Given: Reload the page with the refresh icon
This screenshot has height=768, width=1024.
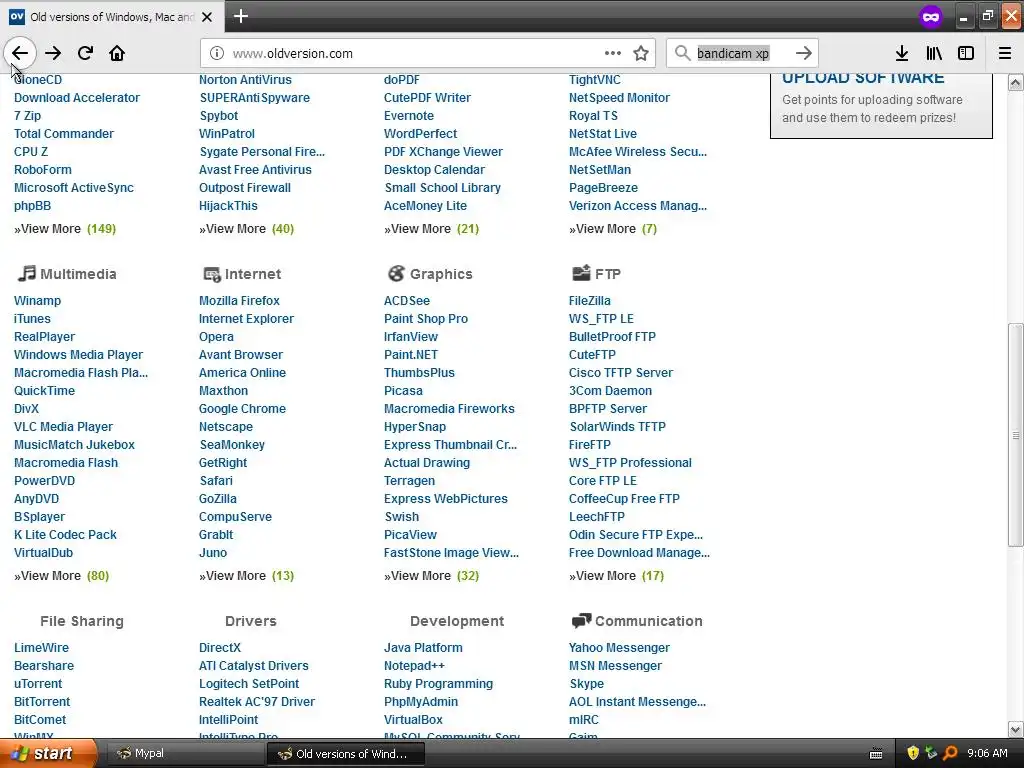Looking at the screenshot, I should pyautogui.click(x=85, y=53).
